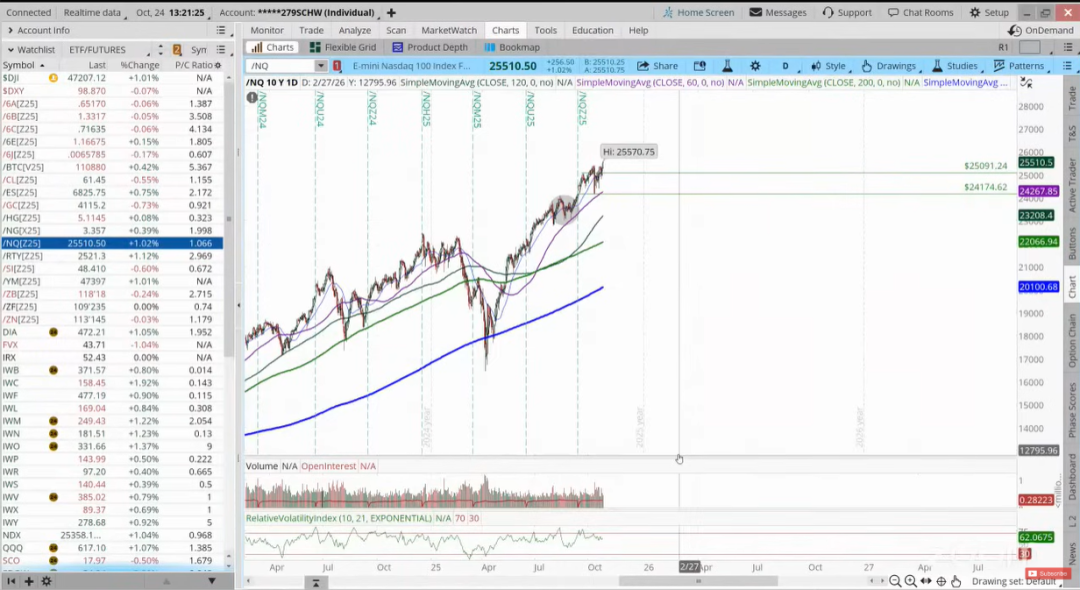The height and width of the screenshot is (590, 1080).
Task: Click the chart horizontal scrollbar thumb
Action: (x=698, y=581)
